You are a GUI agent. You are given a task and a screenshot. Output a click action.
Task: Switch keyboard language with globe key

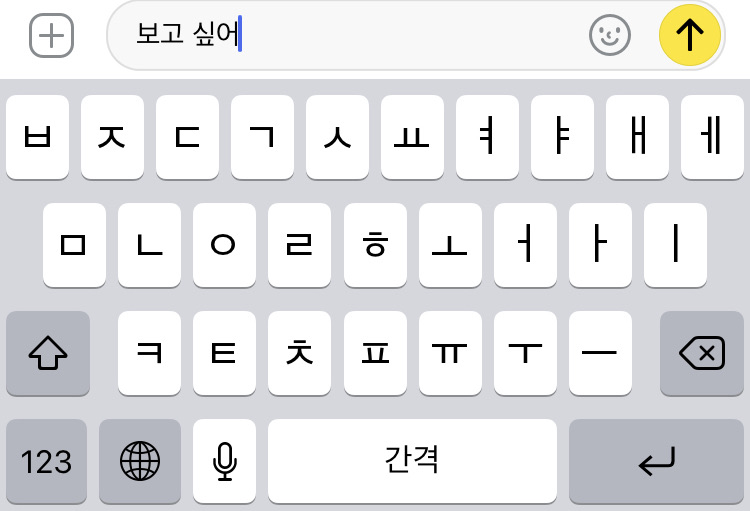pyautogui.click(x=140, y=461)
